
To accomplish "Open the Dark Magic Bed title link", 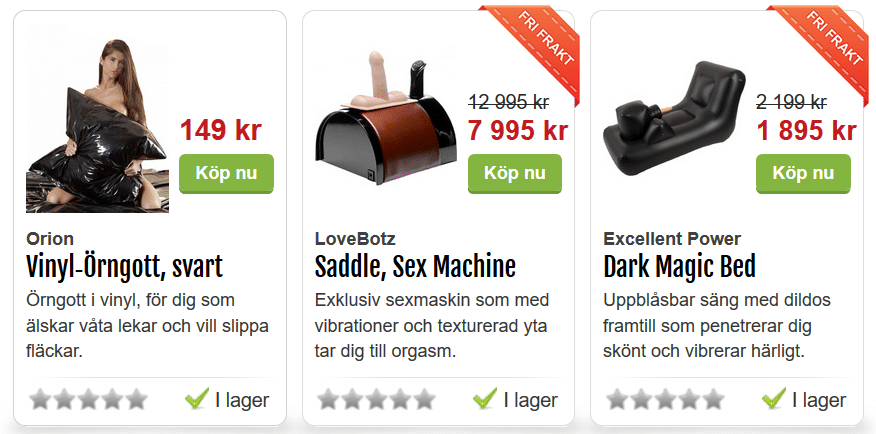I will (679, 267).
